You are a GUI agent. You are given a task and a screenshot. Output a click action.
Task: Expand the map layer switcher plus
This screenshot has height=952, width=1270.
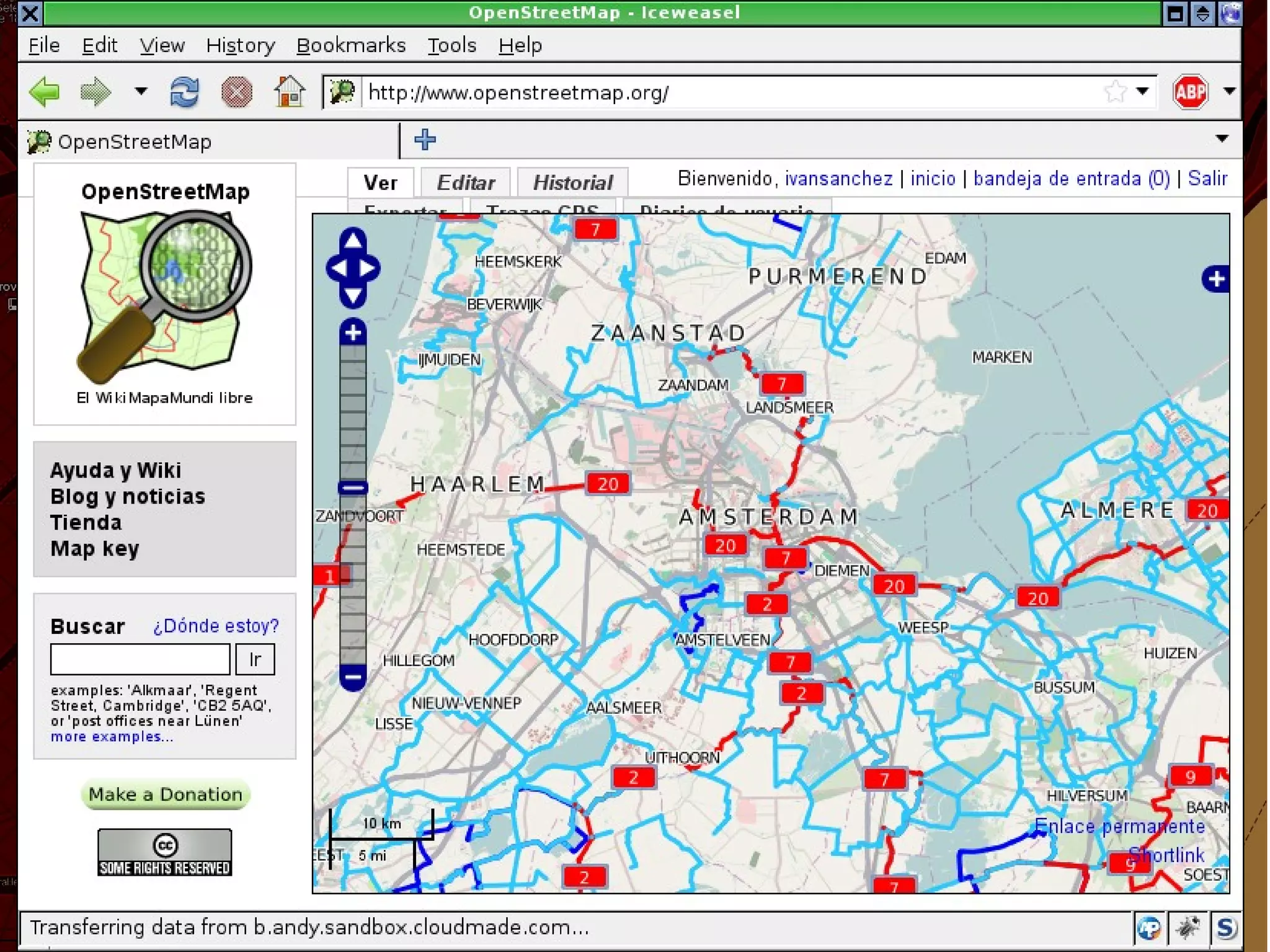point(1215,278)
